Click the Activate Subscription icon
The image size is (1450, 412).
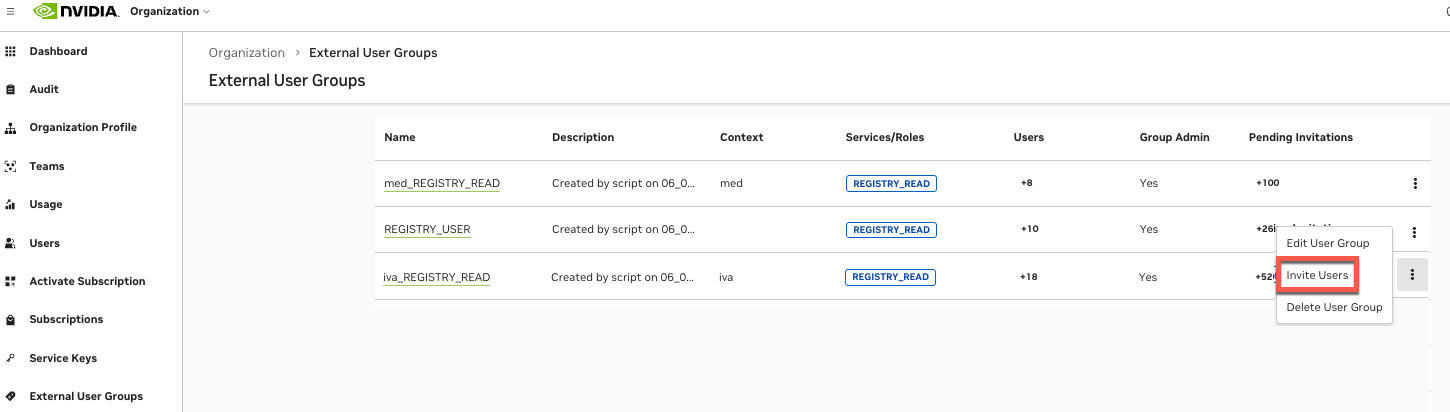tap(11, 281)
